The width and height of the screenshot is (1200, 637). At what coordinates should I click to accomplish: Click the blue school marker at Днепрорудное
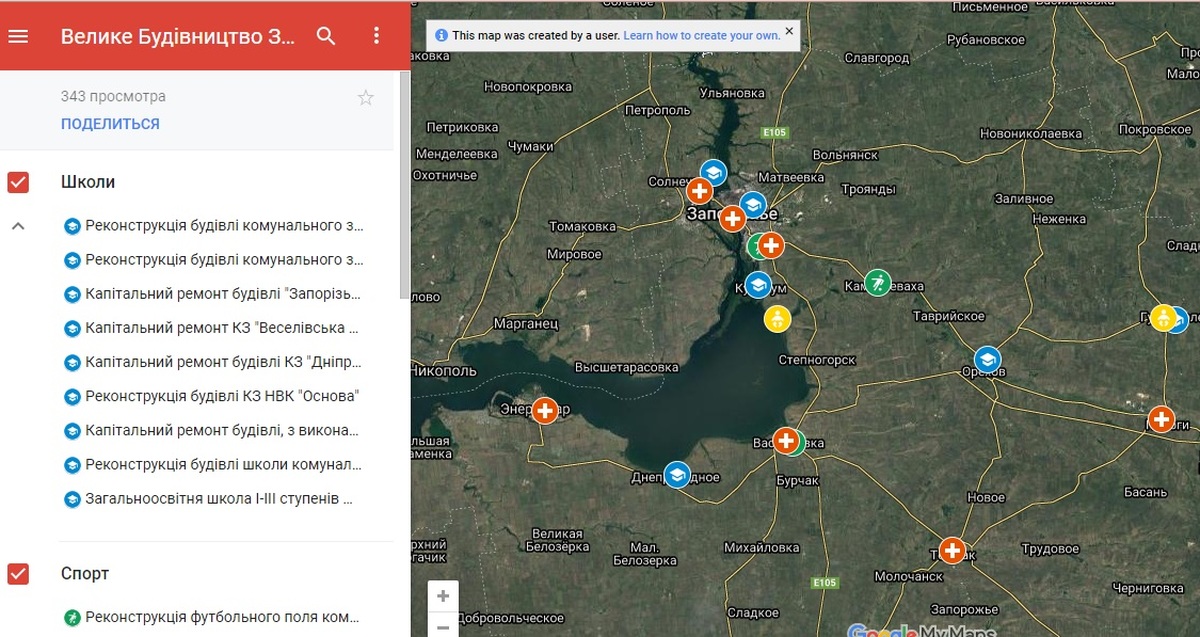[x=677, y=475]
